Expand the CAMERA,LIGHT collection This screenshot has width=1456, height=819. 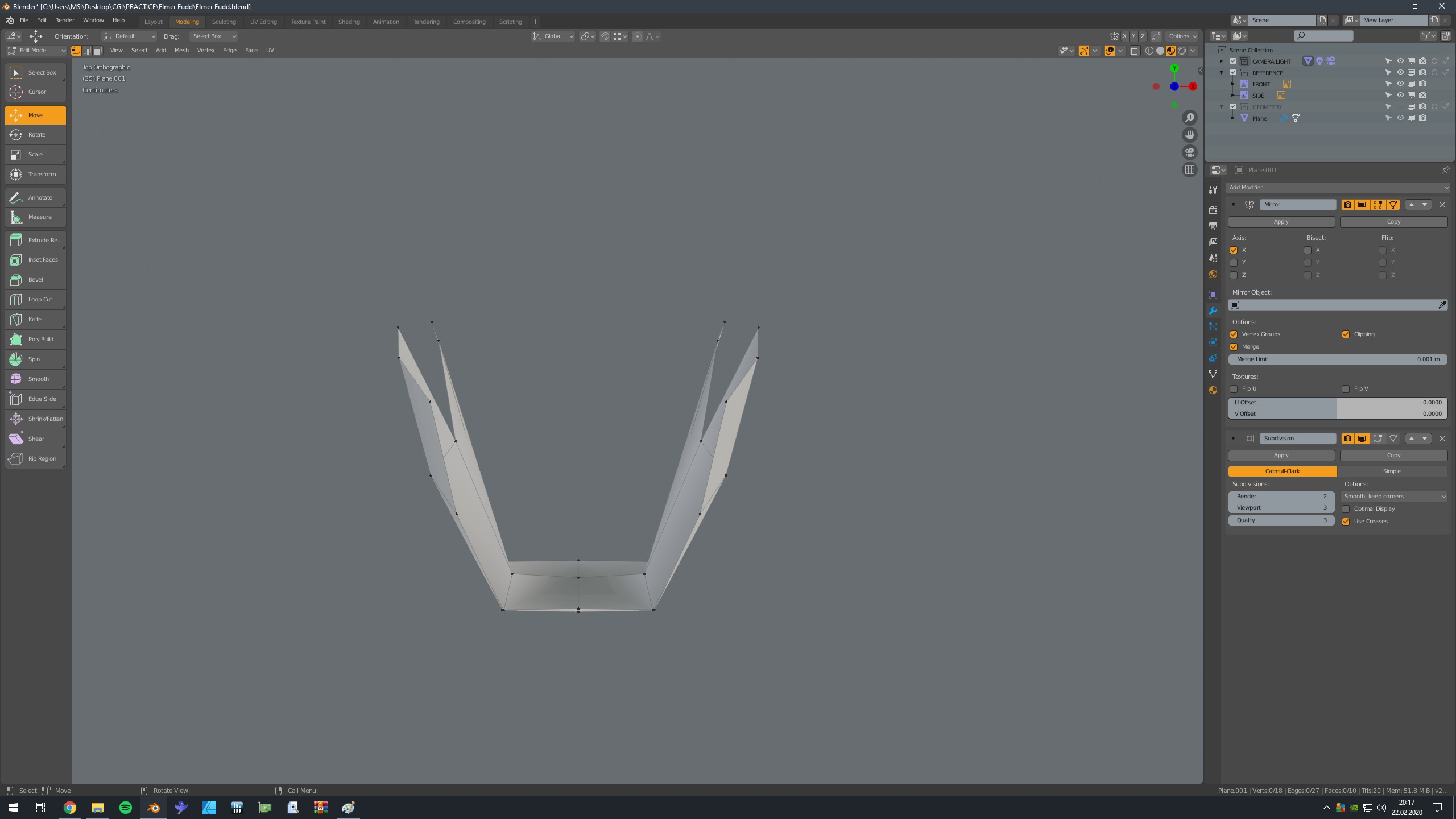[1221, 61]
